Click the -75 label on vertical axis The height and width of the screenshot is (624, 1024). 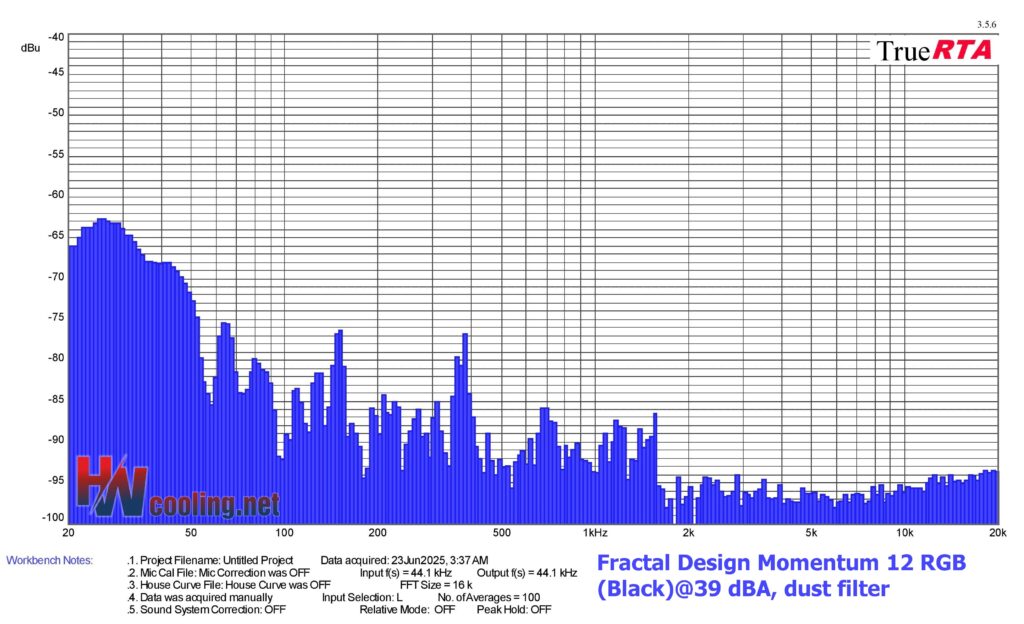tap(56, 317)
